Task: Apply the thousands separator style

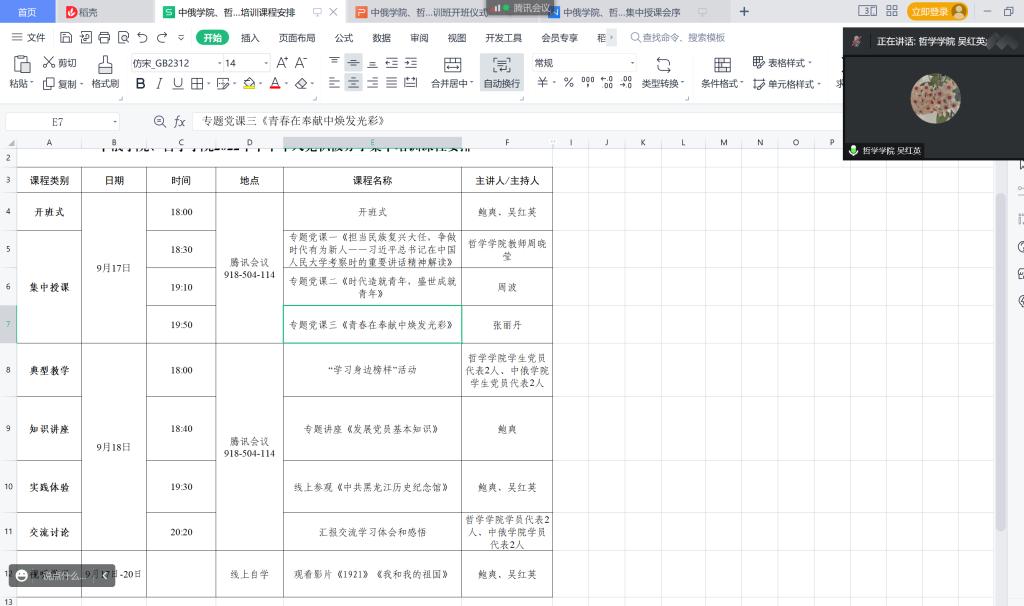Action: pos(588,83)
